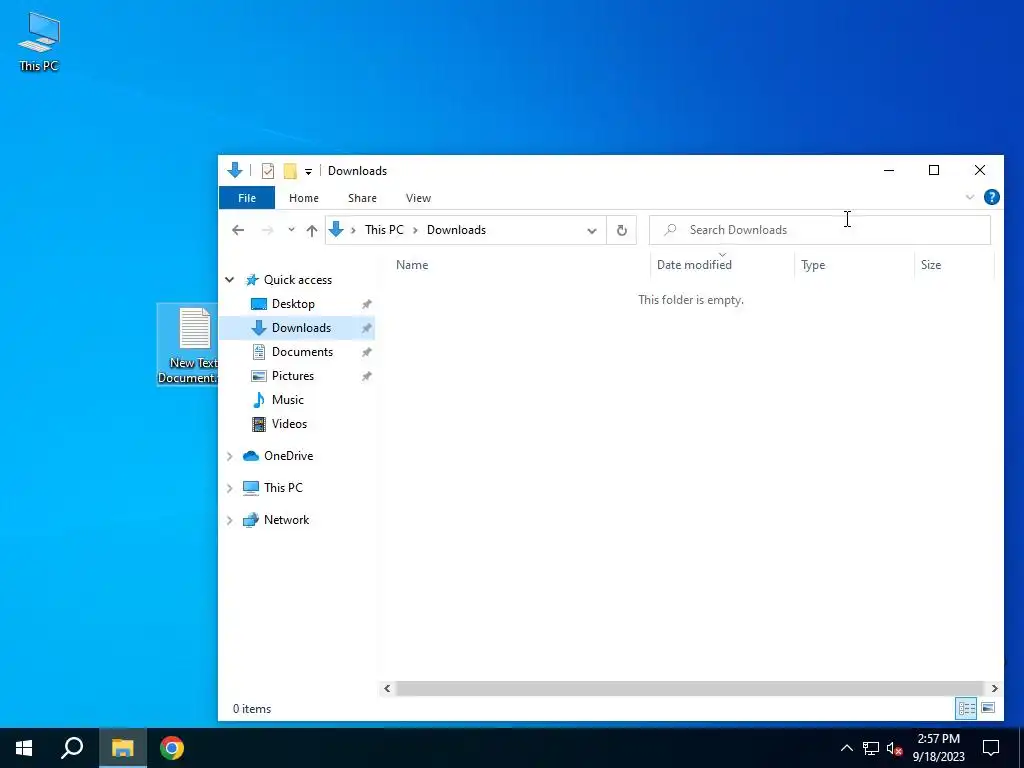Switch to Details view layout

click(967, 708)
